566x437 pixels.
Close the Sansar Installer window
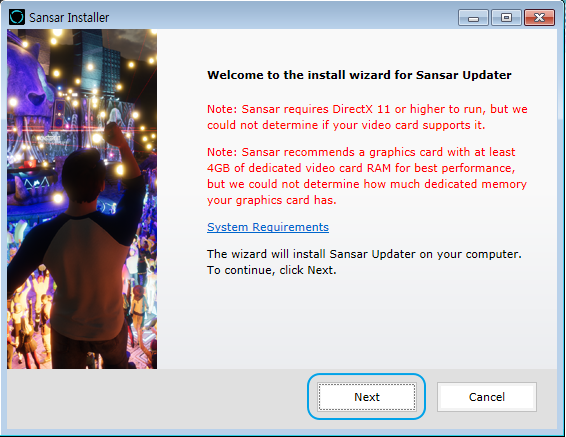click(x=539, y=18)
